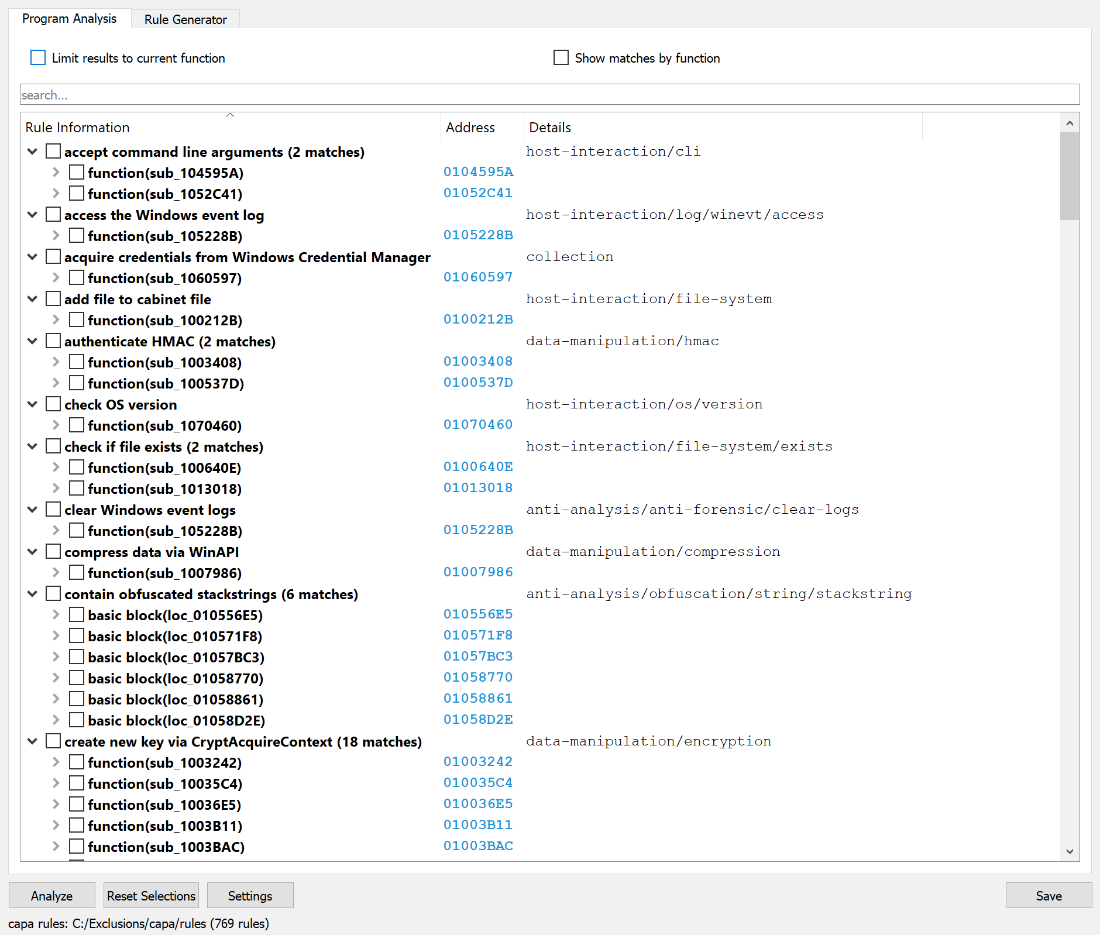Expand function(sub_104595A) tree item
This screenshot has width=1100, height=935.
[x=57, y=172]
